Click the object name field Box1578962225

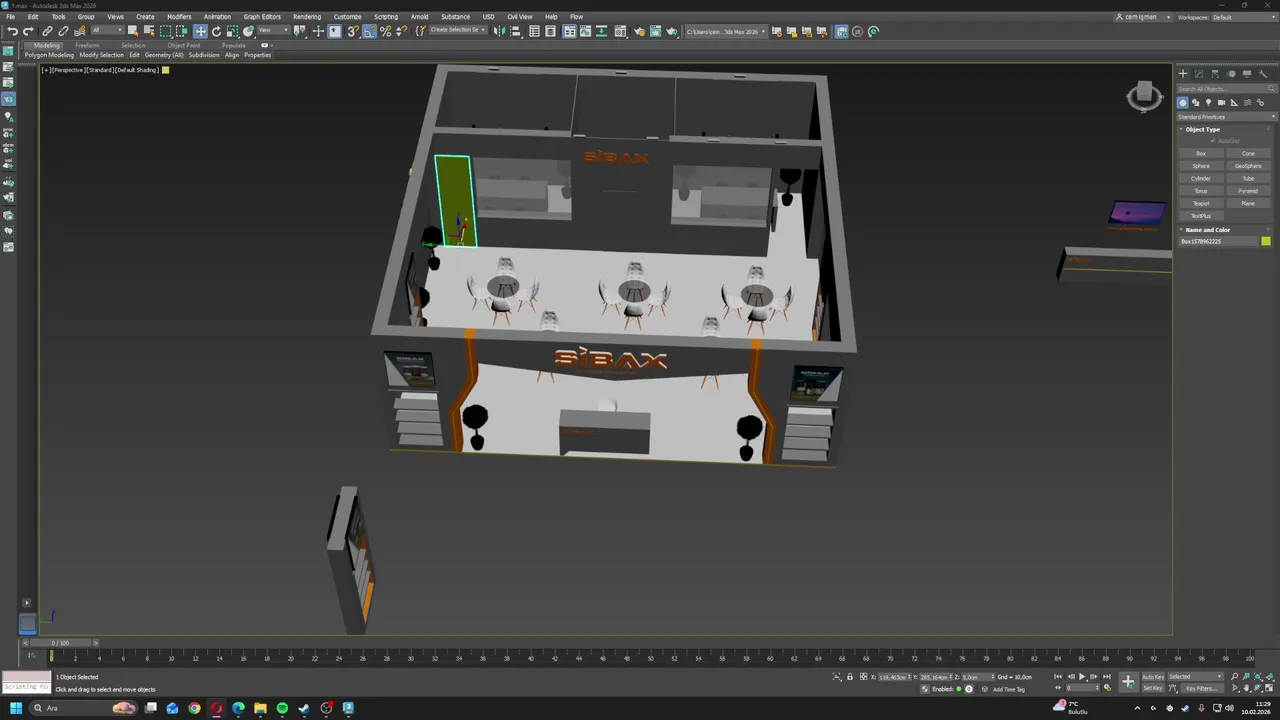pos(1218,241)
